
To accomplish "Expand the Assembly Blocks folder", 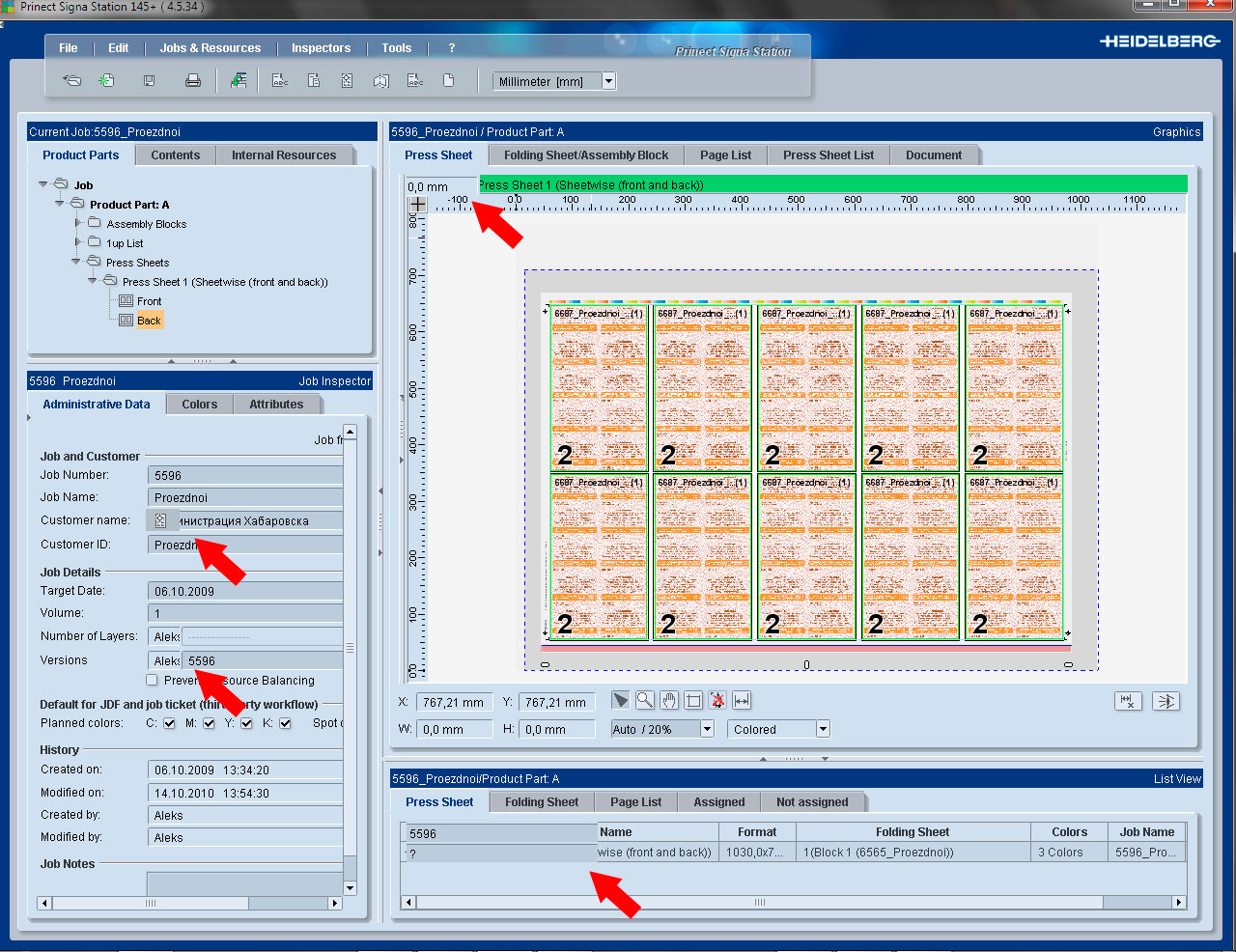I will (x=77, y=223).
